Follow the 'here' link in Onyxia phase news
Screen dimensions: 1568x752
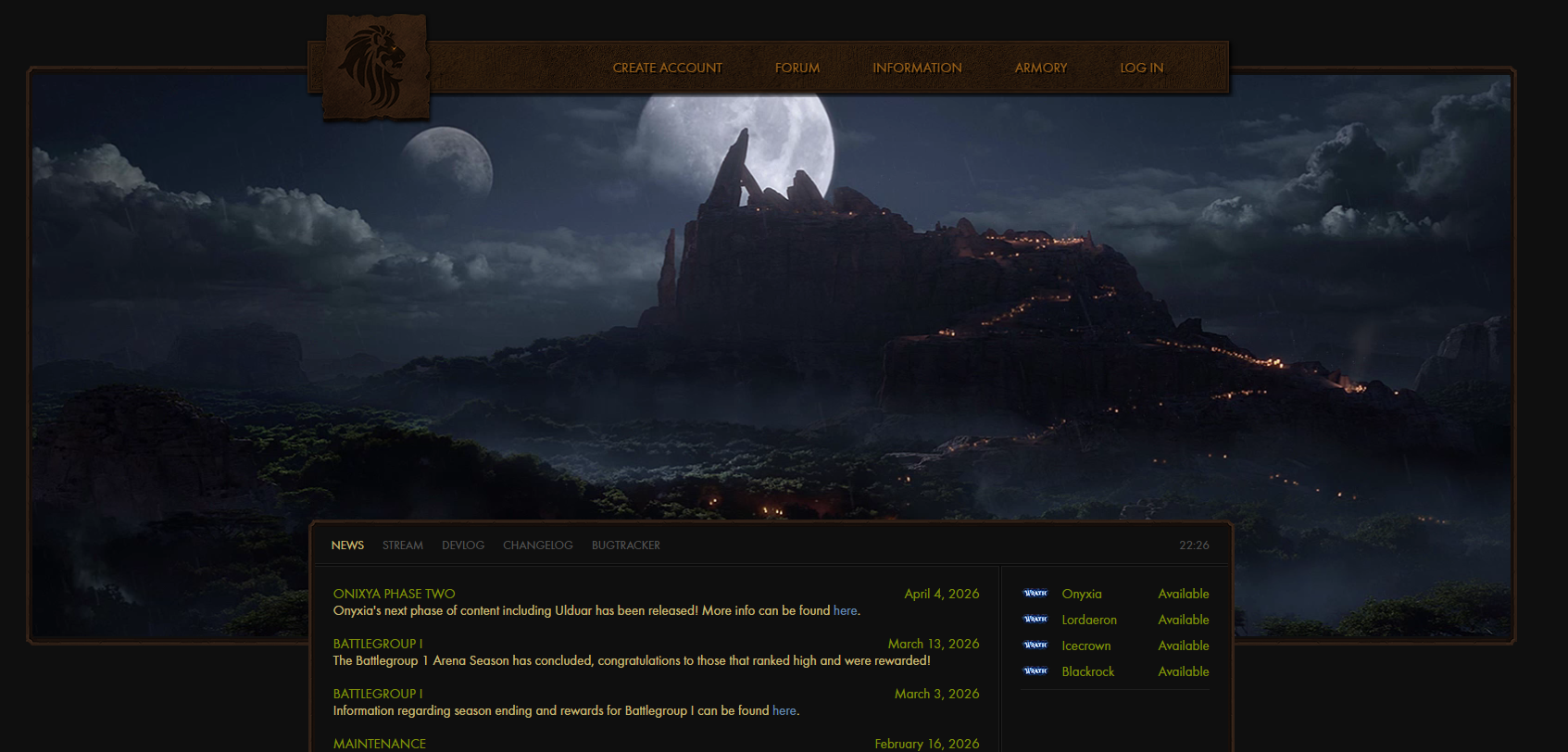pyautogui.click(x=845, y=610)
